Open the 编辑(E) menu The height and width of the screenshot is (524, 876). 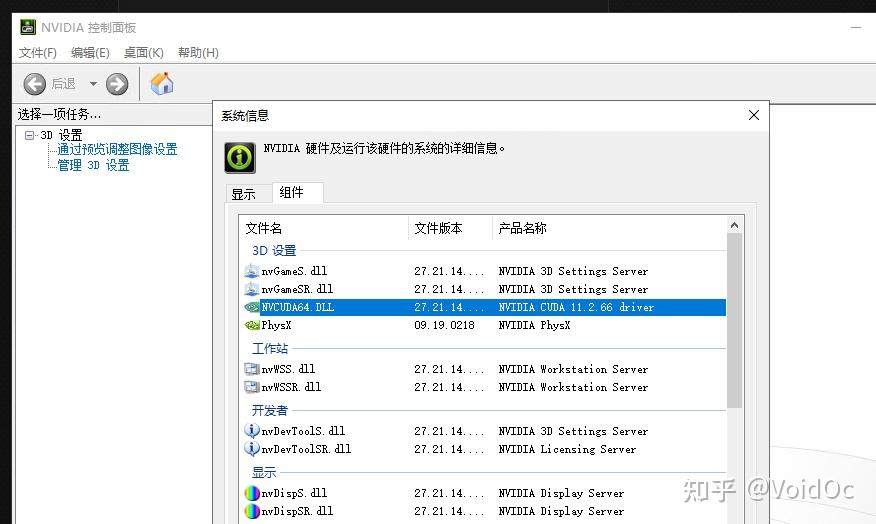point(90,53)
